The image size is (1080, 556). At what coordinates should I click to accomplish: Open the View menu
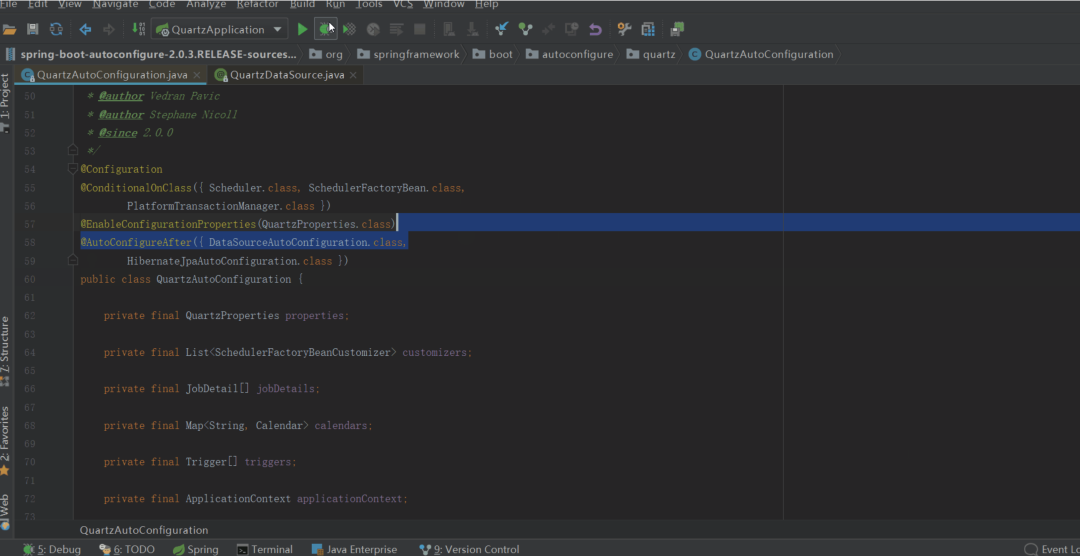point(70,4)
